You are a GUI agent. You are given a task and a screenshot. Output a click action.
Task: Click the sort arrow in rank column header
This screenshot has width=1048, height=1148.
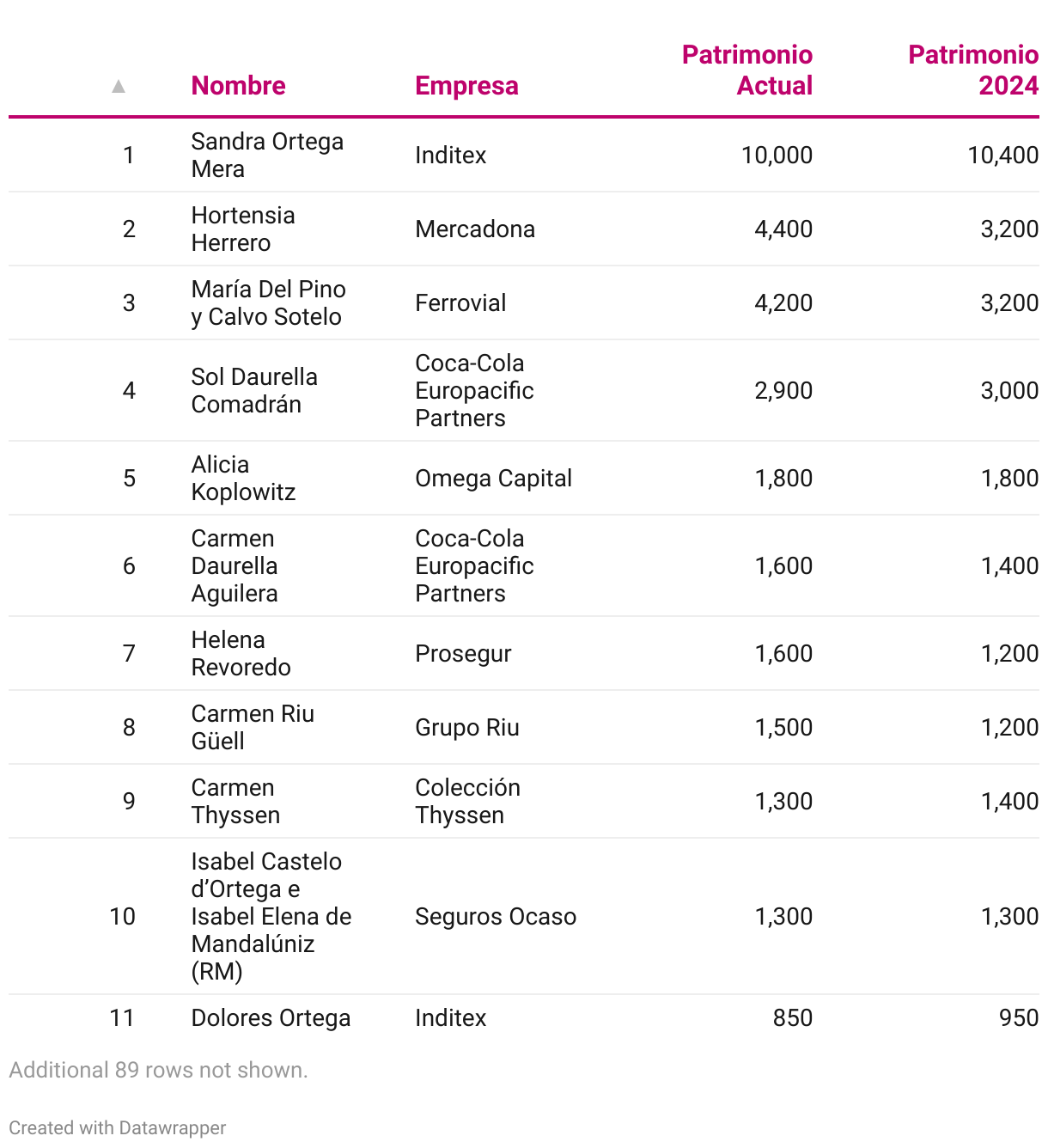(119, 86)
